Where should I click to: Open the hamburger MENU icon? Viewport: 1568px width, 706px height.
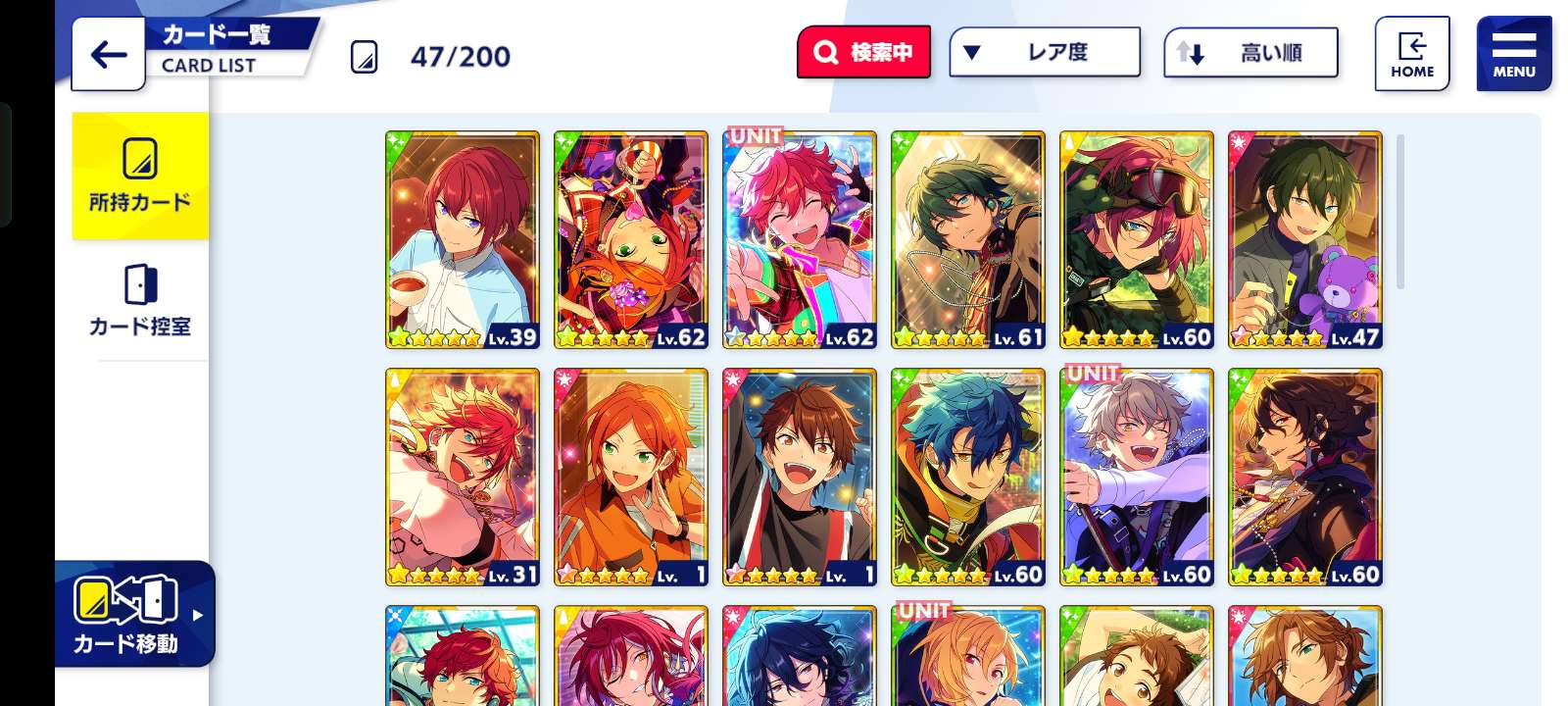click(1514, 54)
